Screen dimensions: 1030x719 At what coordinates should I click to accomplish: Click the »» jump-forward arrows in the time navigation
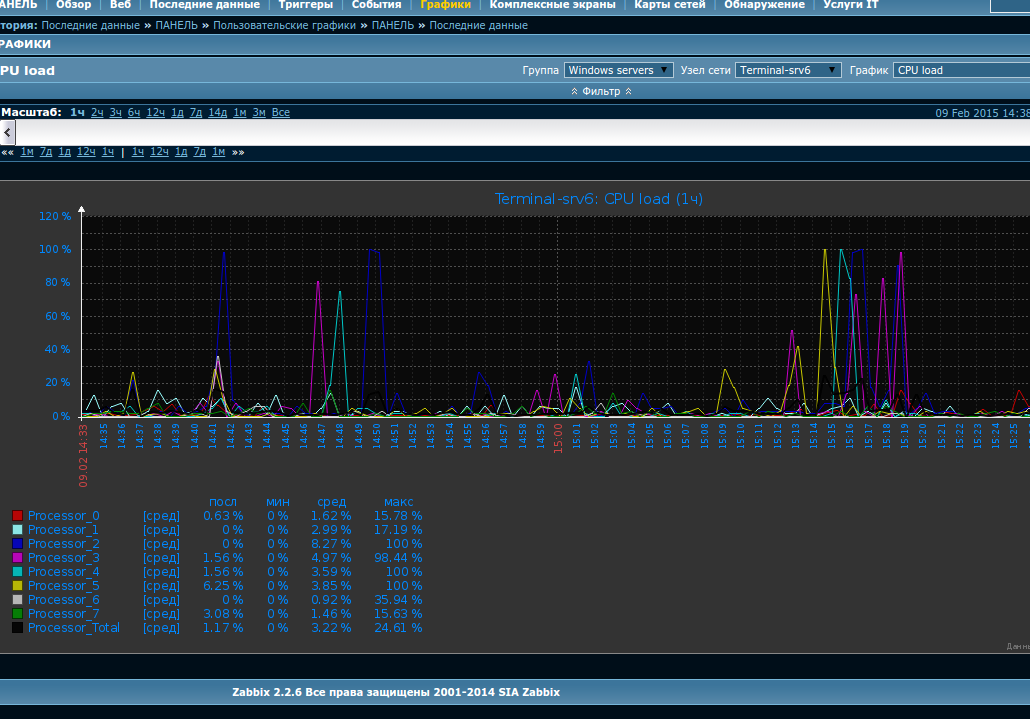pyautogui.click(x=238, y=152)
